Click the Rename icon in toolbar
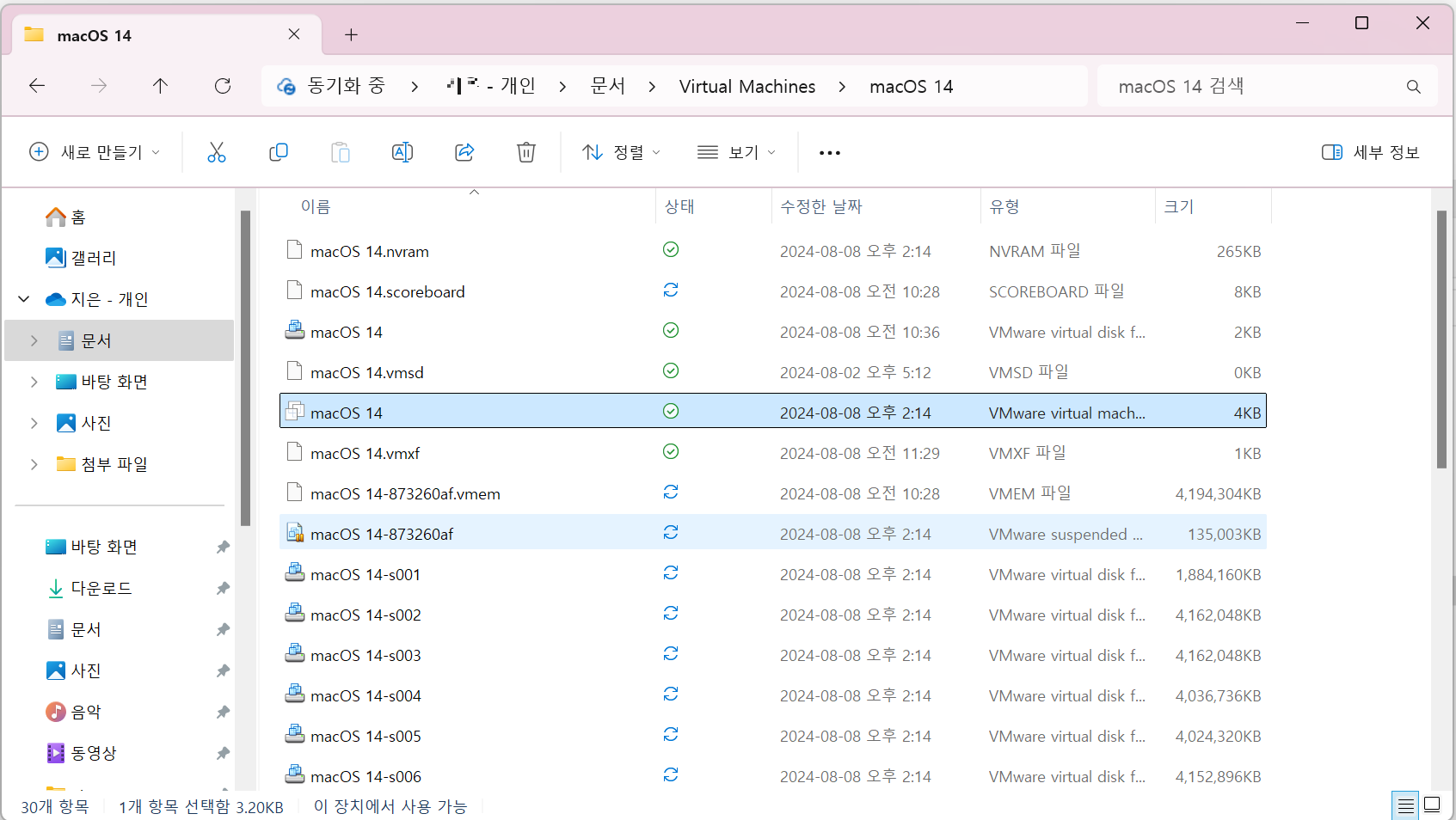 (x=402, y=152)
